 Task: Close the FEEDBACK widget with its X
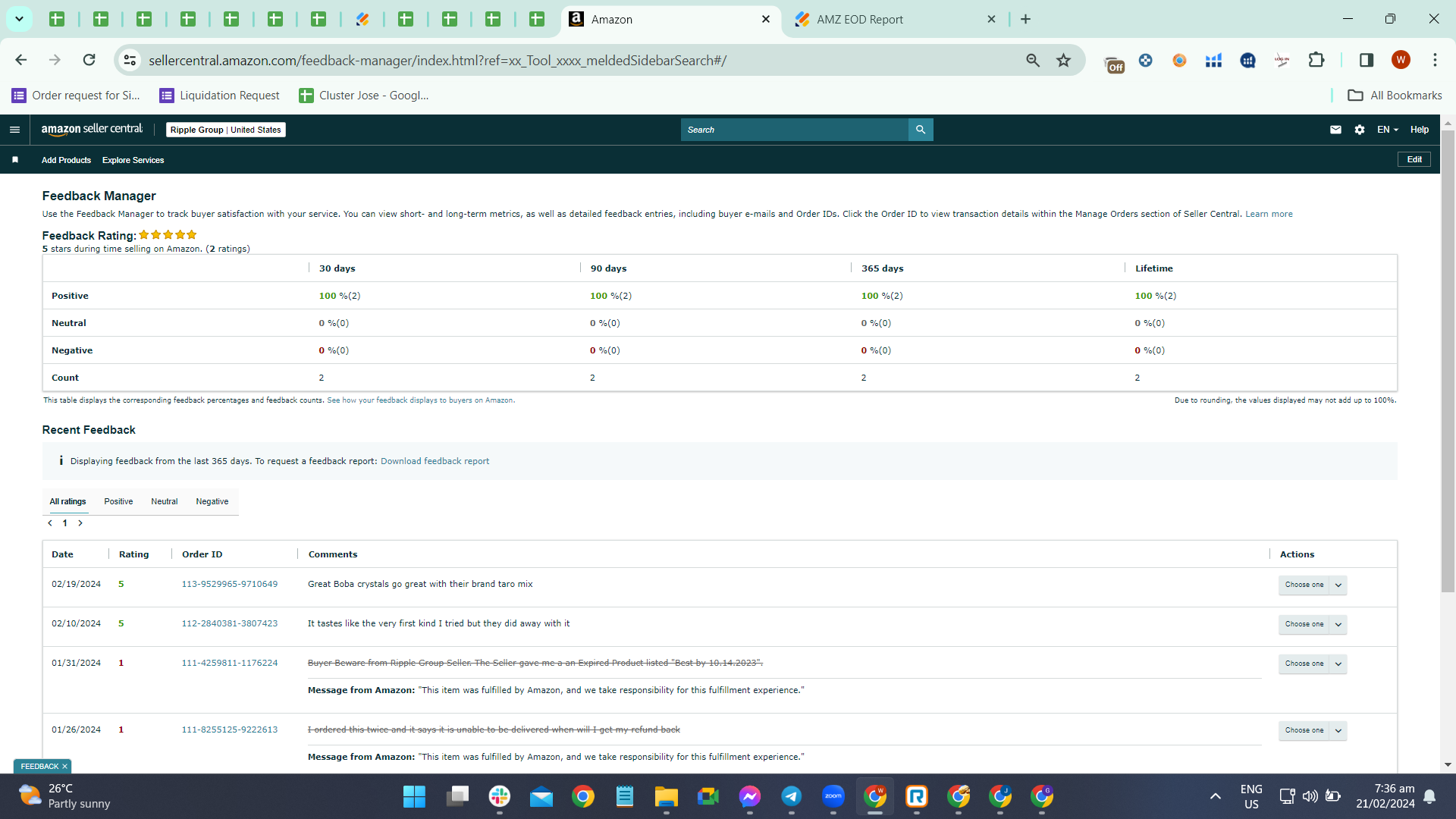[x=64, y=767]
